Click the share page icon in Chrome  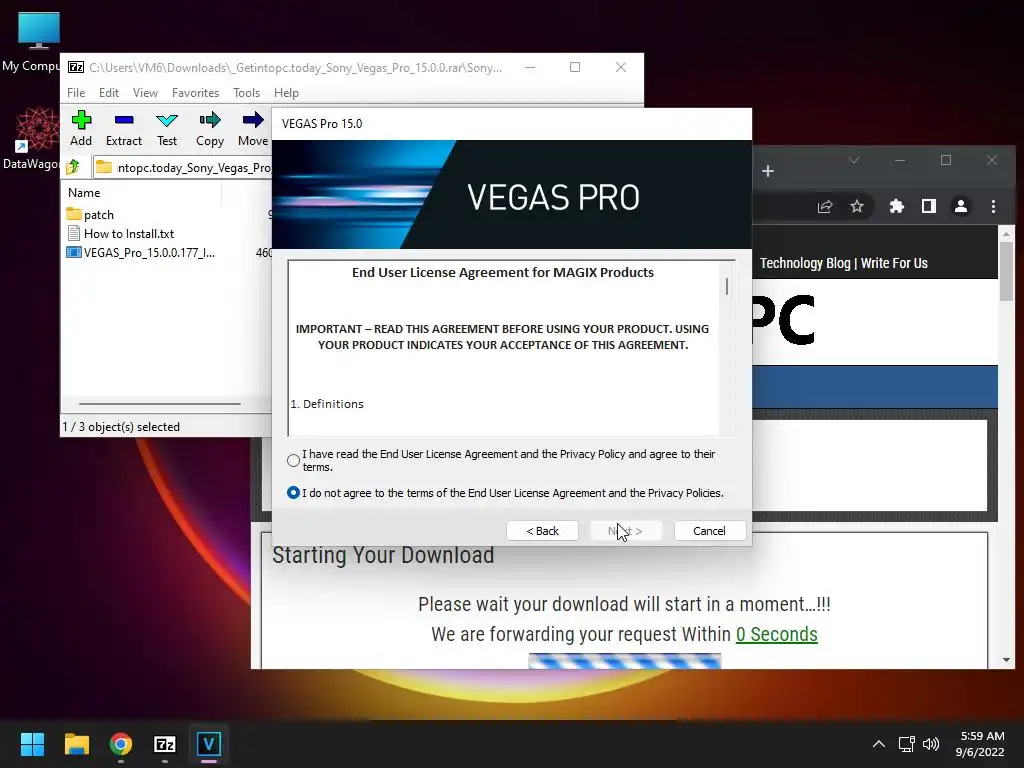tap(825, 206)
